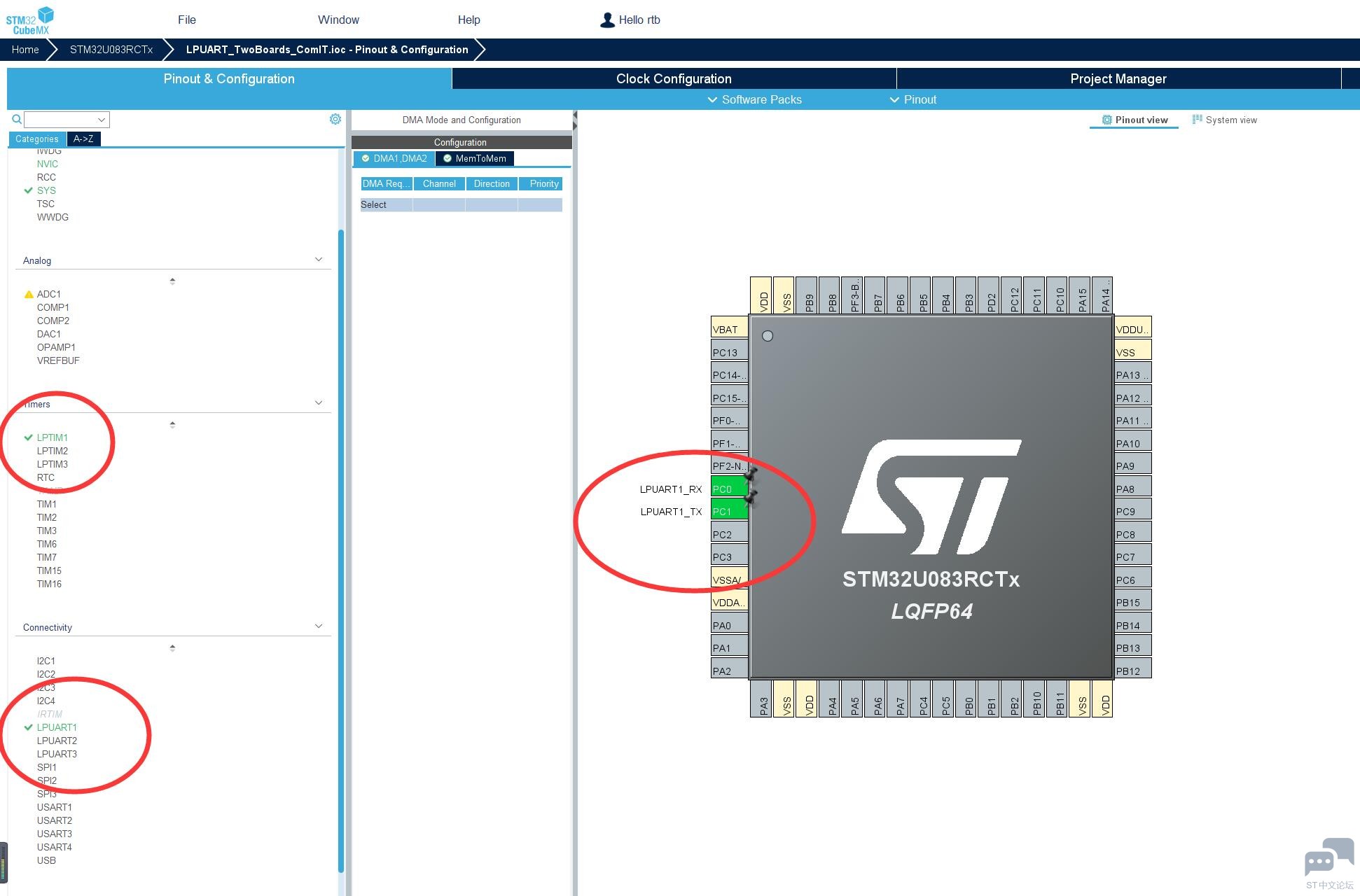Switch to the A->Z tab
The image size is (1360, 896).
(83, 139)
